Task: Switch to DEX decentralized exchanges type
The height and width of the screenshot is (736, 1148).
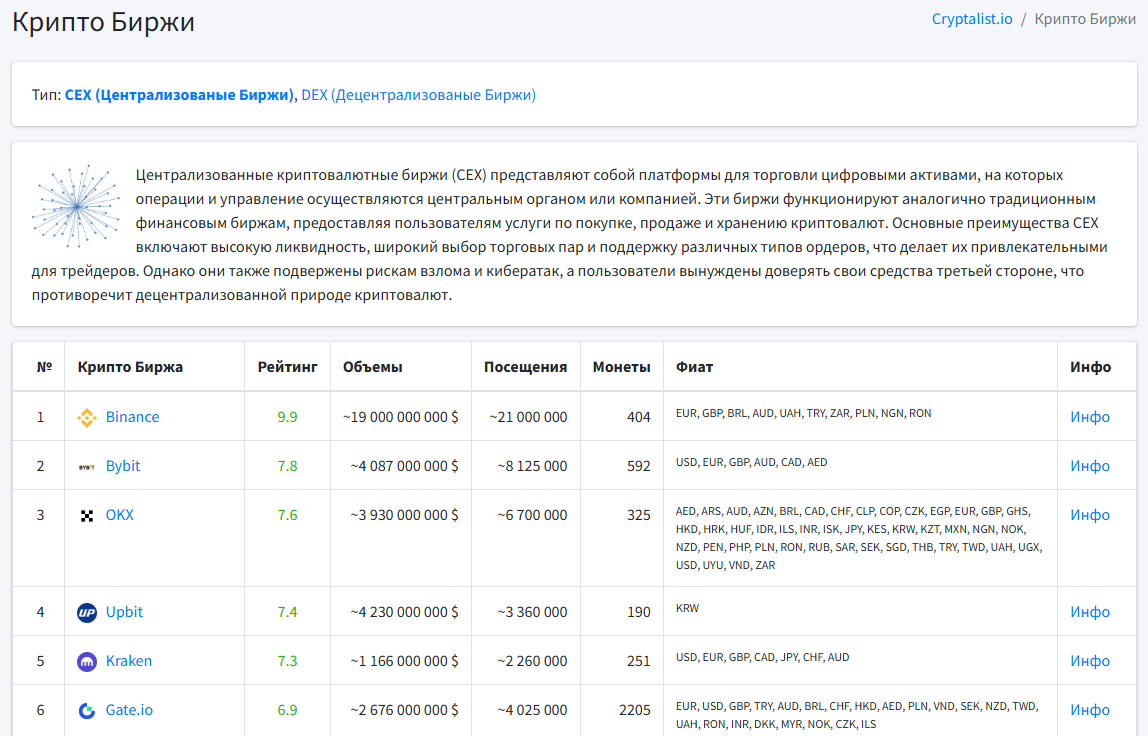Action: (418, 95)
